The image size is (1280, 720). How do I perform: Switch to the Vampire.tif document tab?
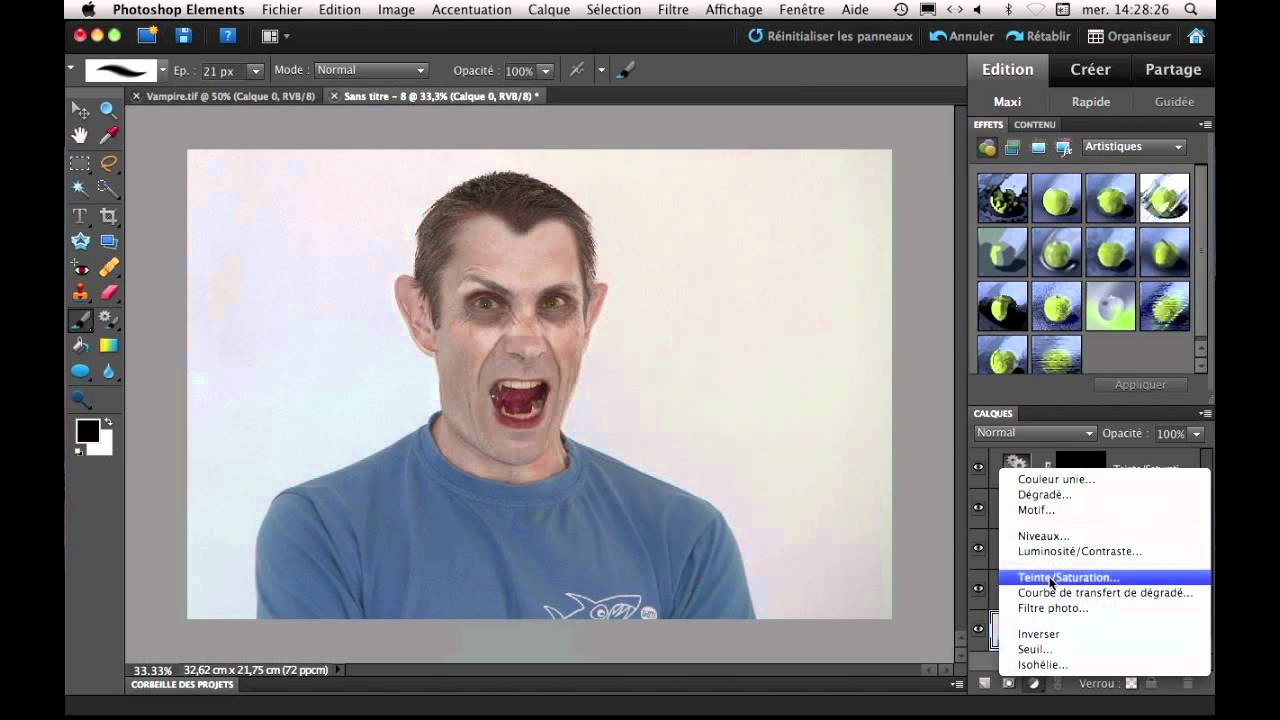pos(229,96)
